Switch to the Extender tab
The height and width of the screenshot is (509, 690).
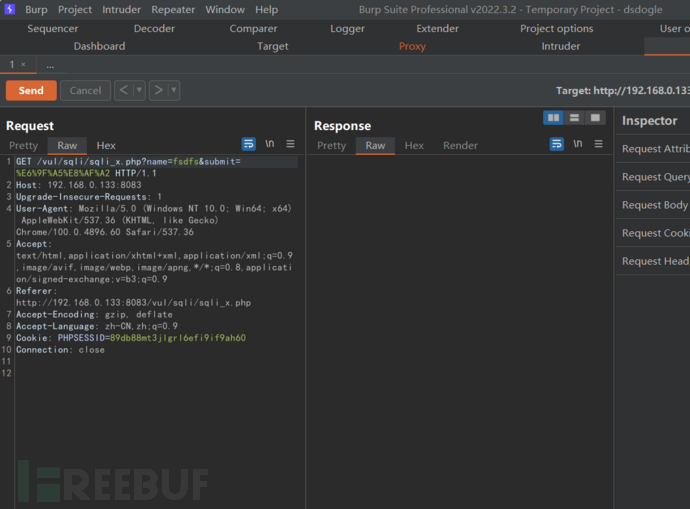coord(437,29)
